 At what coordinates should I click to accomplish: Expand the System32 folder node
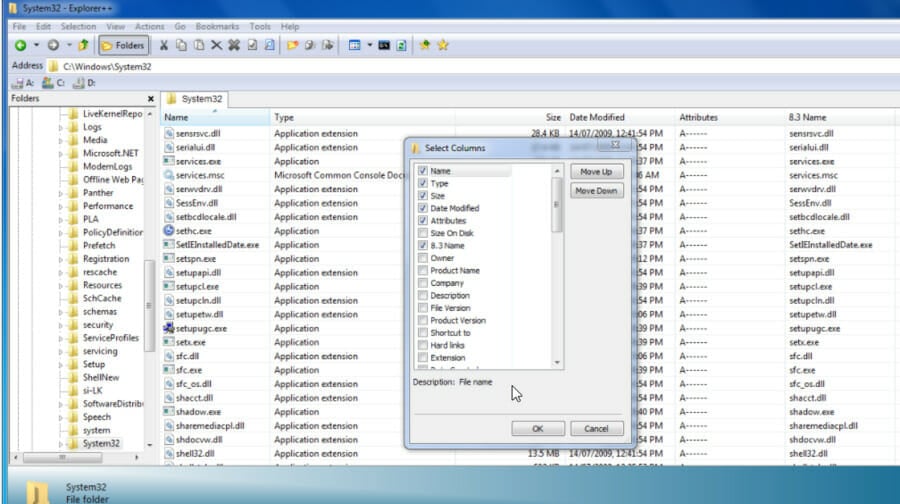pos(61,444)
